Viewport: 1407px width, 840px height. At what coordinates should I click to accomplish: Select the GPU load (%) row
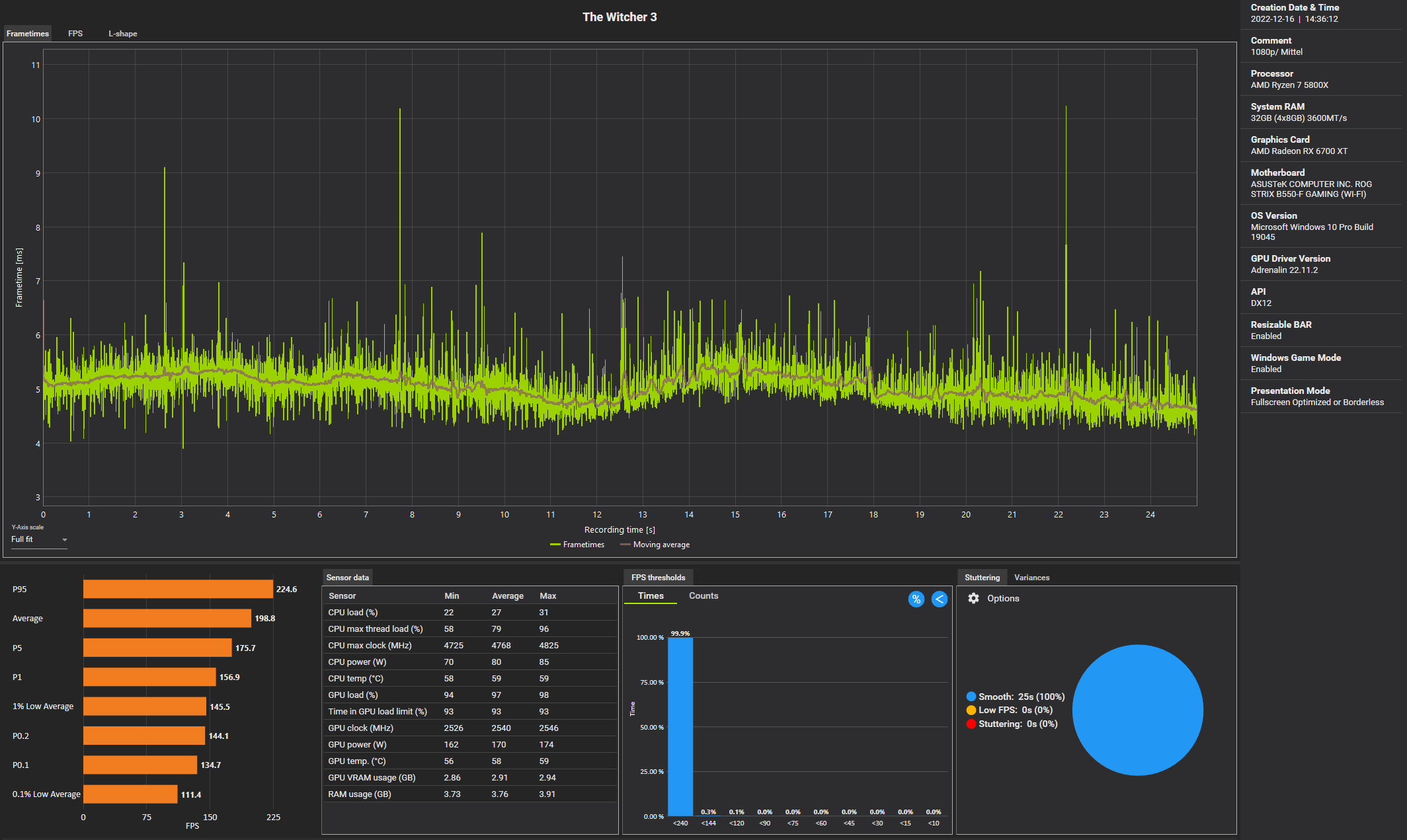470,695
